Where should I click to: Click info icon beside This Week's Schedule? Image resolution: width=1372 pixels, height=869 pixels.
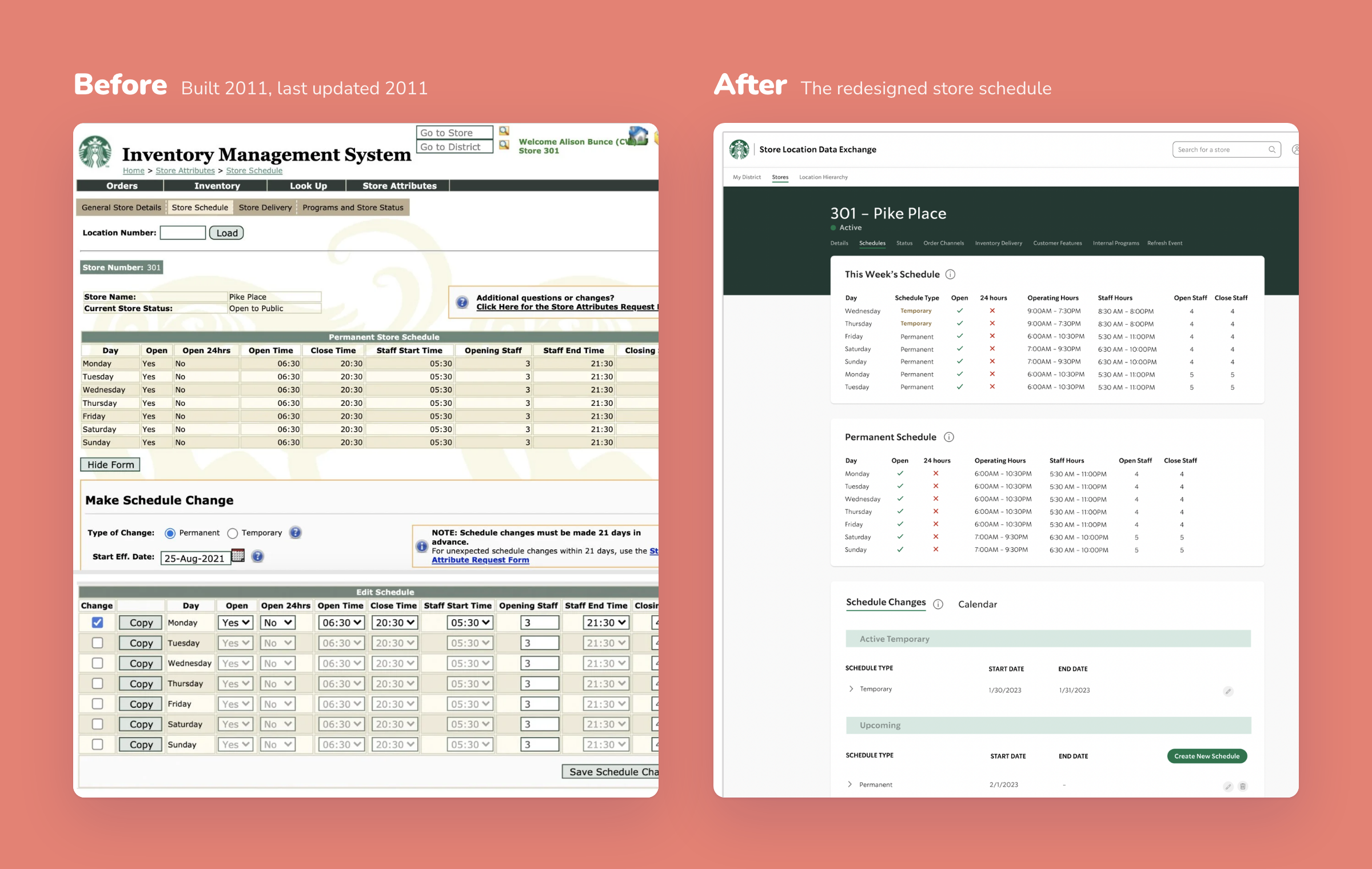point(950,274)
